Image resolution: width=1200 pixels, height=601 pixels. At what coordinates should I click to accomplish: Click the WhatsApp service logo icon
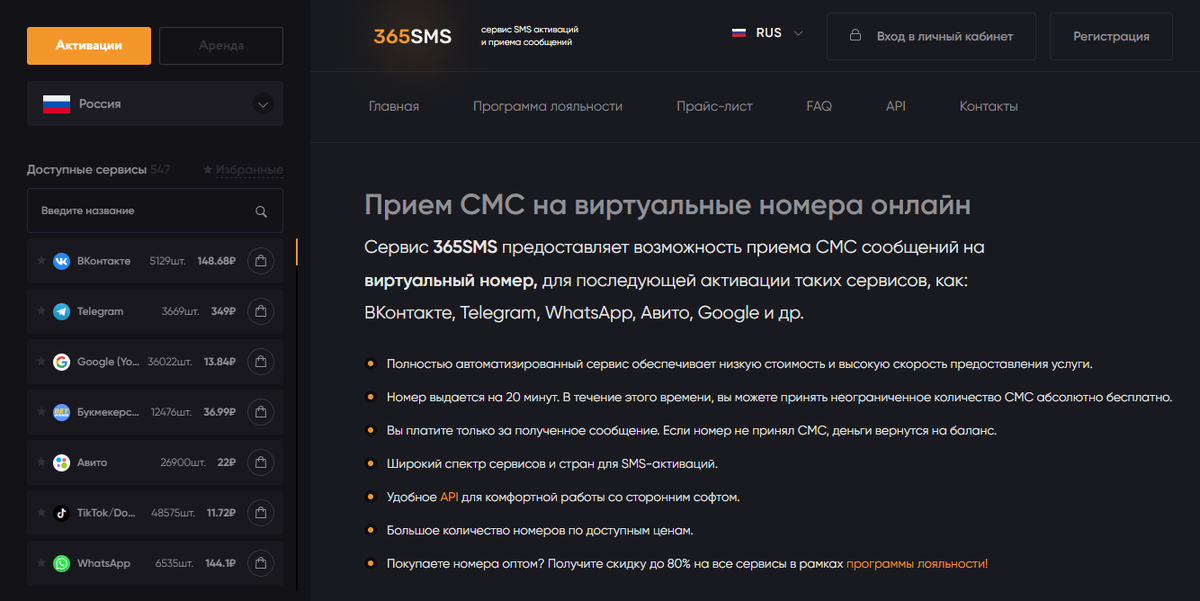point(61,564)
